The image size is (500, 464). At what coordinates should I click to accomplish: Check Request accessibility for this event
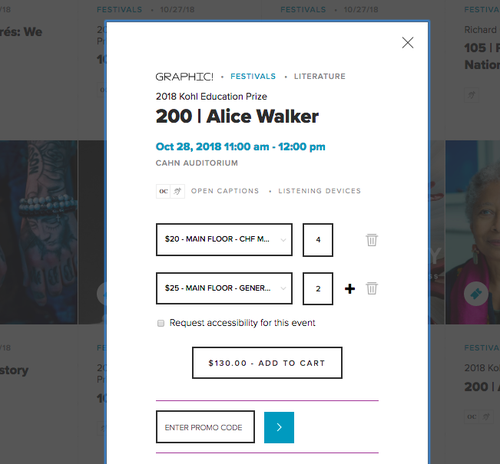(161, 323)
